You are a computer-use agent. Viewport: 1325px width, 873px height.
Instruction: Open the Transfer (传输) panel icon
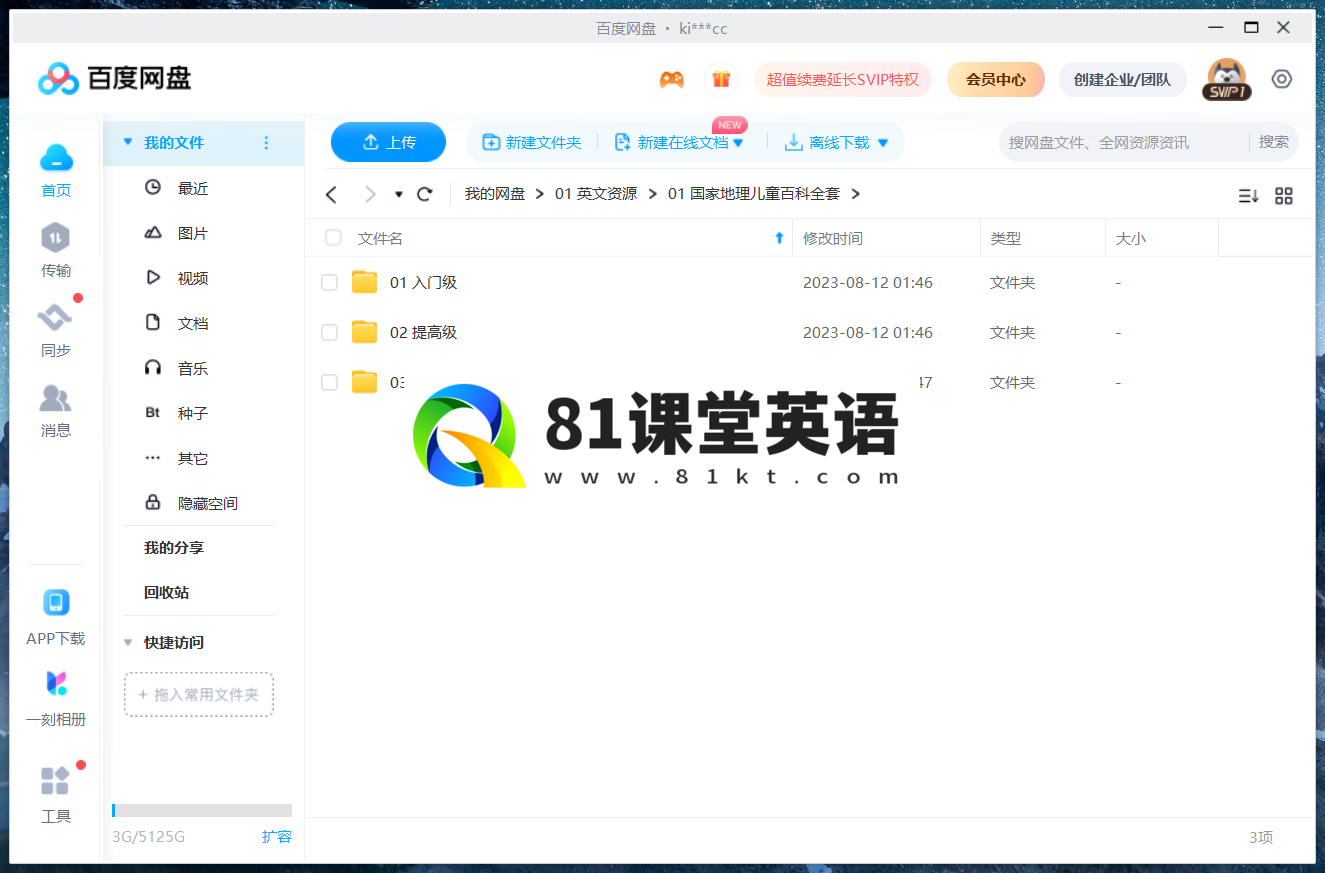56,238
